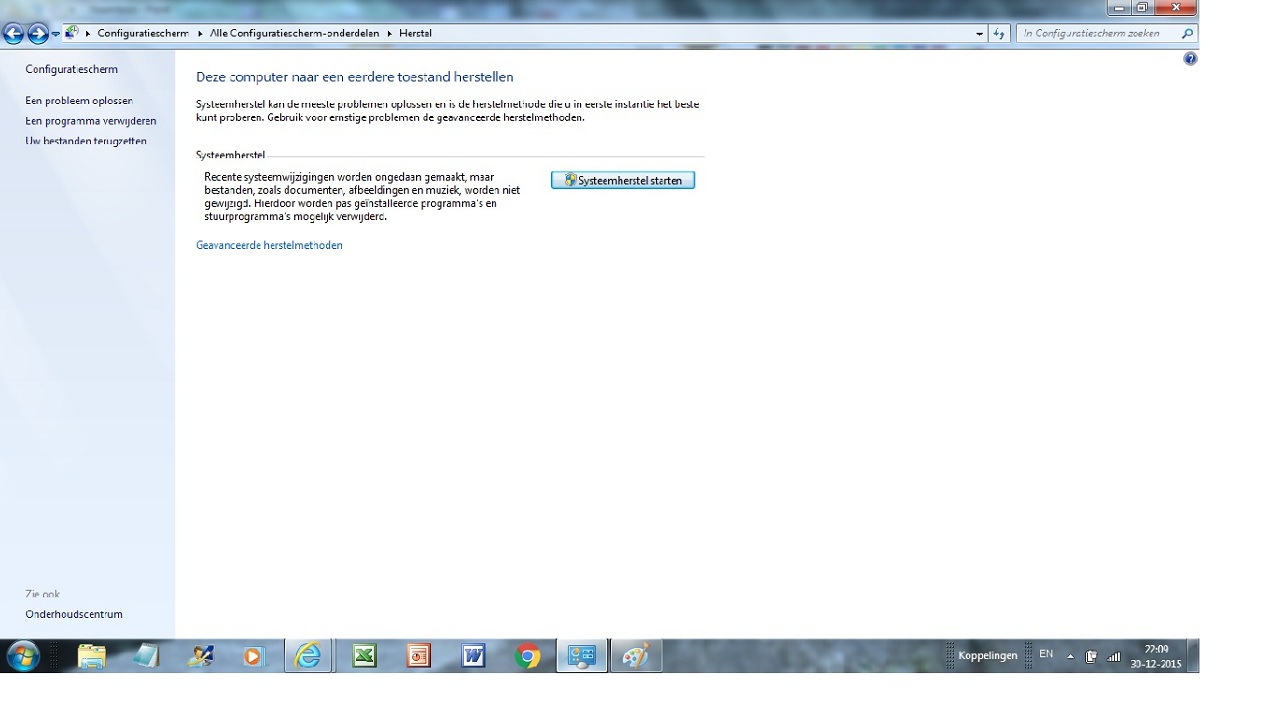This screenshot has height=719, width=1280.
Task: Click Configuratiescherm in the address breadcrumb
Action: point(143,33)
